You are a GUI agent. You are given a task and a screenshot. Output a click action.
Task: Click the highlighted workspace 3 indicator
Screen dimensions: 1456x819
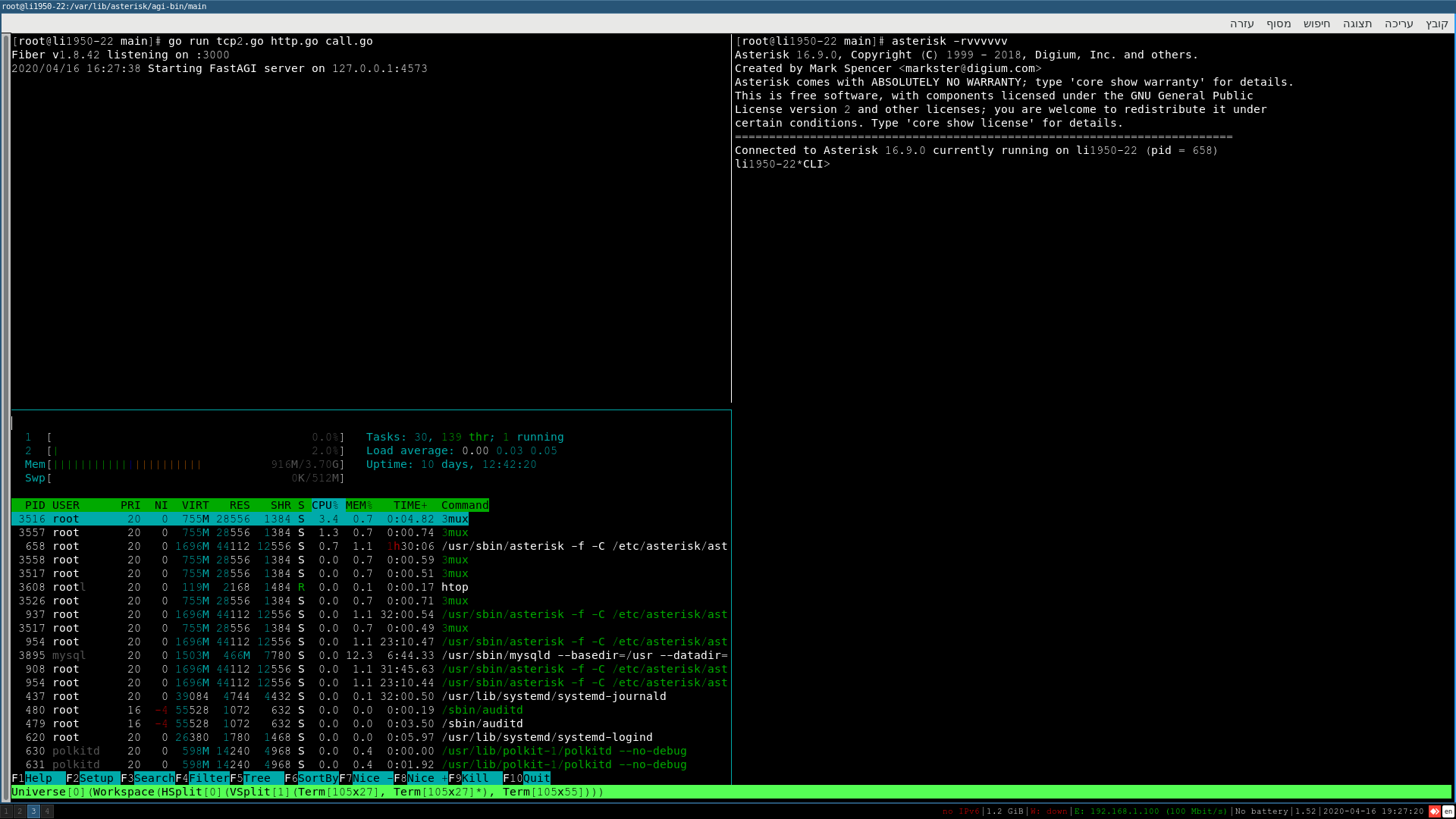point(33,811)
